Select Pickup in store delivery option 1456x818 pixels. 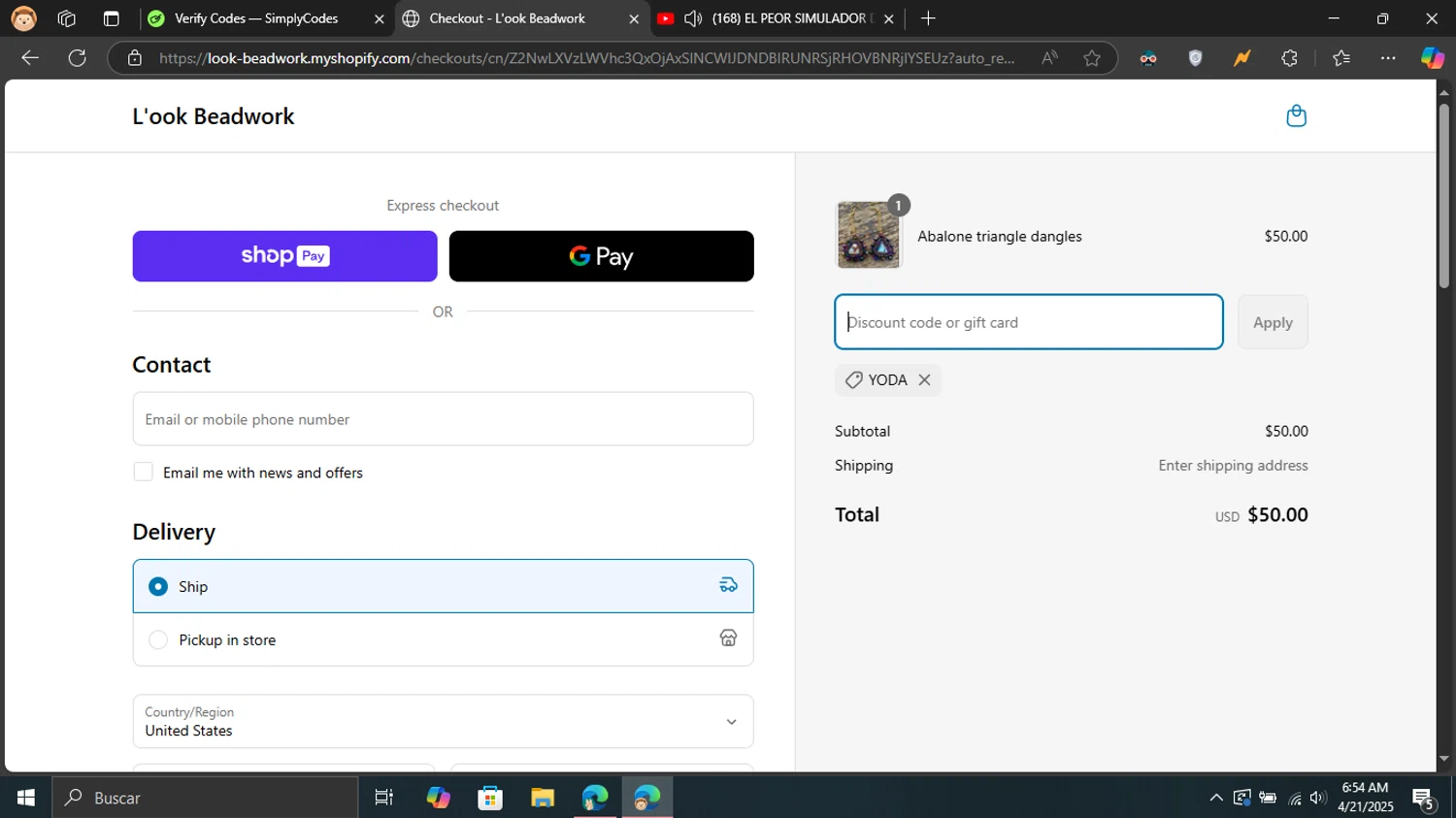(x=443, y=639)
